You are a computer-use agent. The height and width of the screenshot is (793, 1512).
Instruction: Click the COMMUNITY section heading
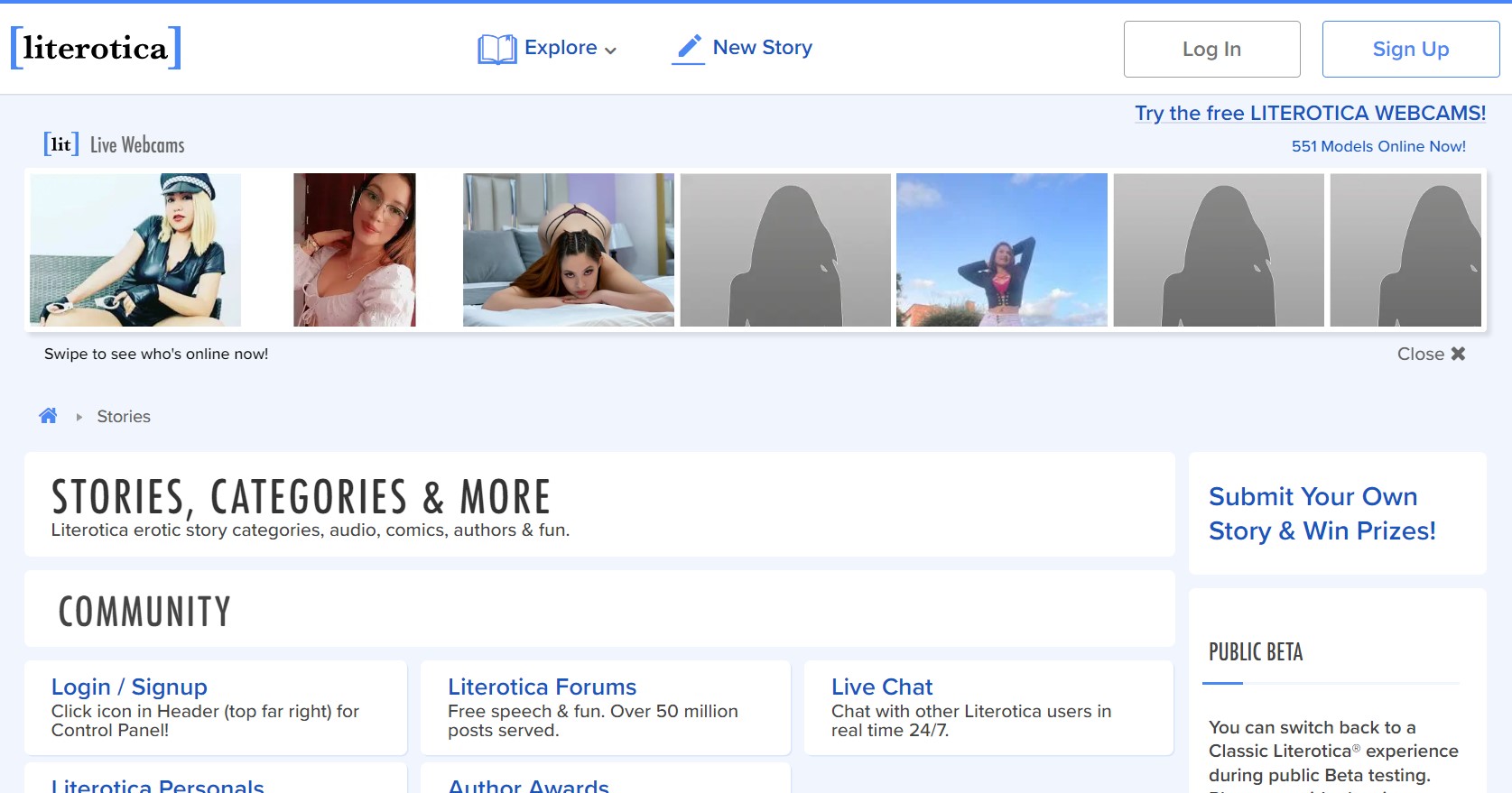(x=144, y=612)
